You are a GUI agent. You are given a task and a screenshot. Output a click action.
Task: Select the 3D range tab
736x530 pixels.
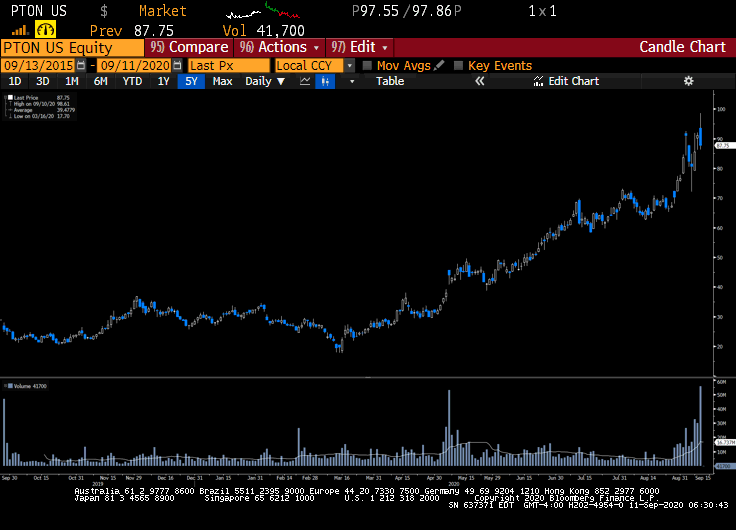pos(43,81)
